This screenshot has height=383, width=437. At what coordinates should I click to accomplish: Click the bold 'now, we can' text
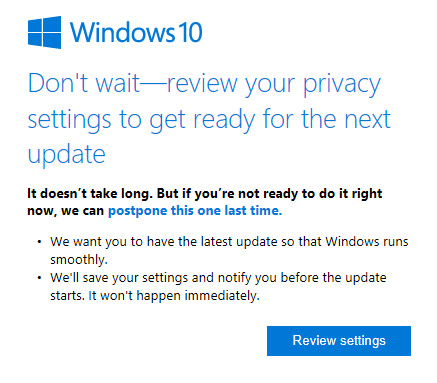(x=66, y=211)
